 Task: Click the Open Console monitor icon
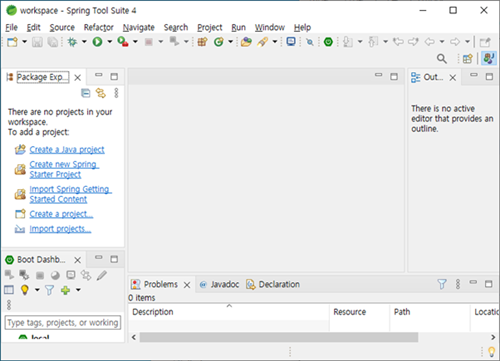pyautogui.click(x=291, y=42)
